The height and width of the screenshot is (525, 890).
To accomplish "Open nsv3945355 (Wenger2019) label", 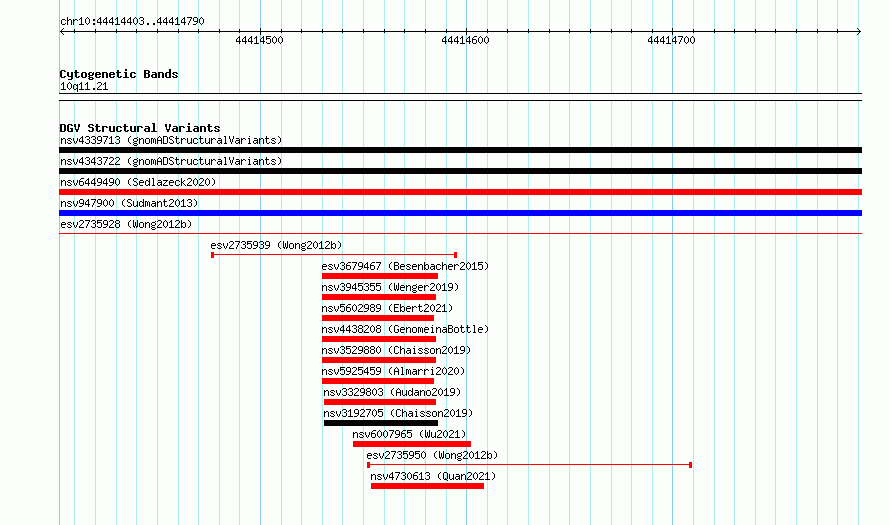I will (x=391, y=287).
